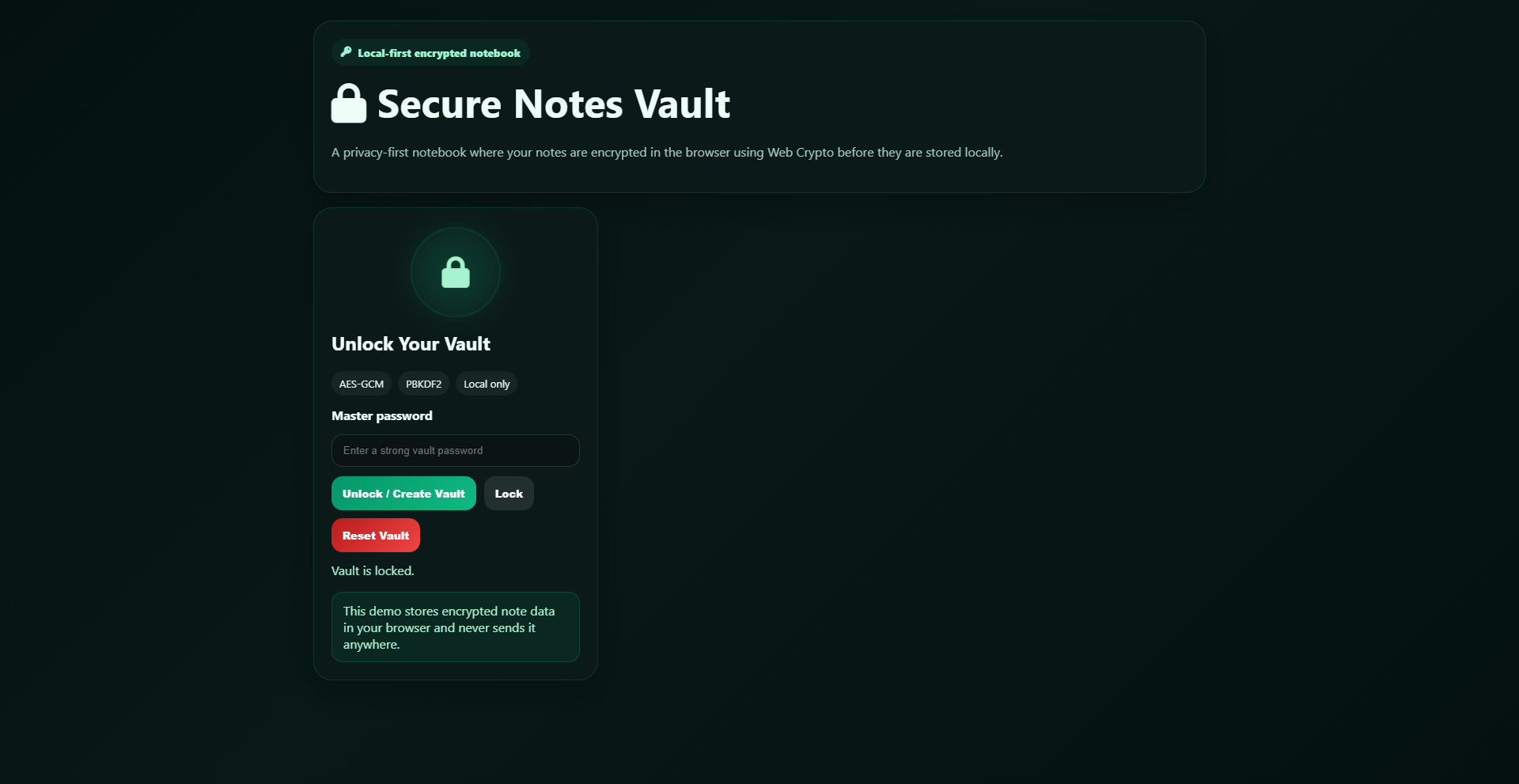Click the Vault is locked status text
This screenshot has width=1519, height=784.
tap(372, 570)
